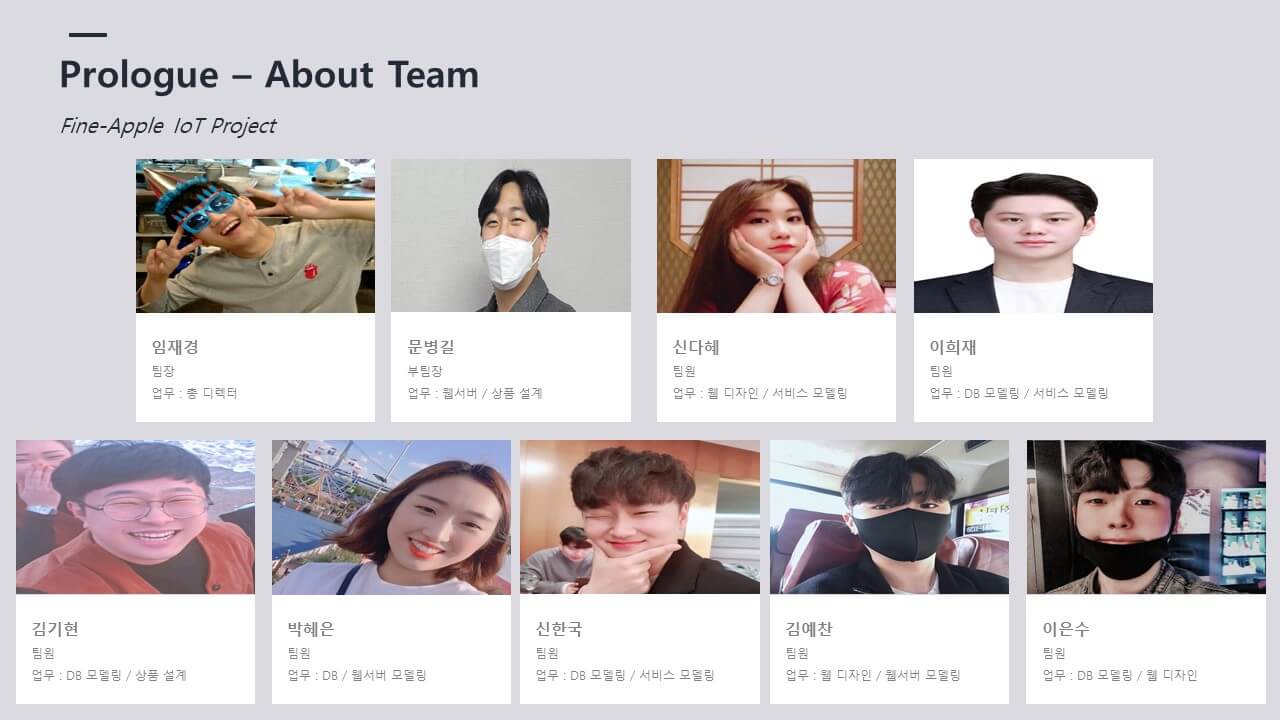Screen dimensions: 1280x720
Task: Click the 신다혜 member photo
Action: tap(776, 236)
